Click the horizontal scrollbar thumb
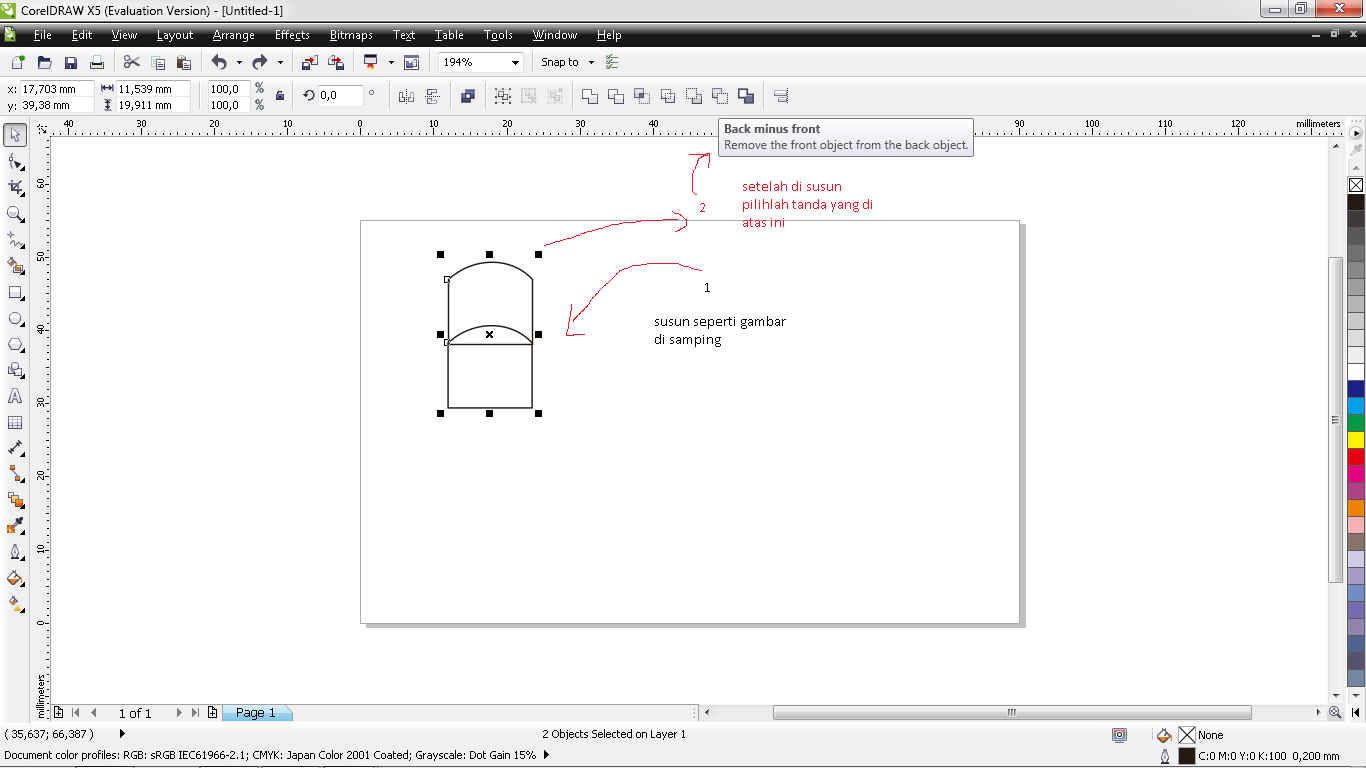1366x768 pixels. [x=1012, y=713]
